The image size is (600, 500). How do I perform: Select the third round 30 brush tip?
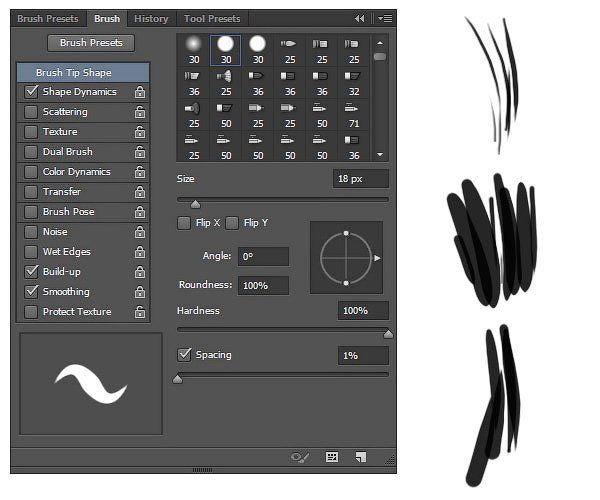pos(258,50)
